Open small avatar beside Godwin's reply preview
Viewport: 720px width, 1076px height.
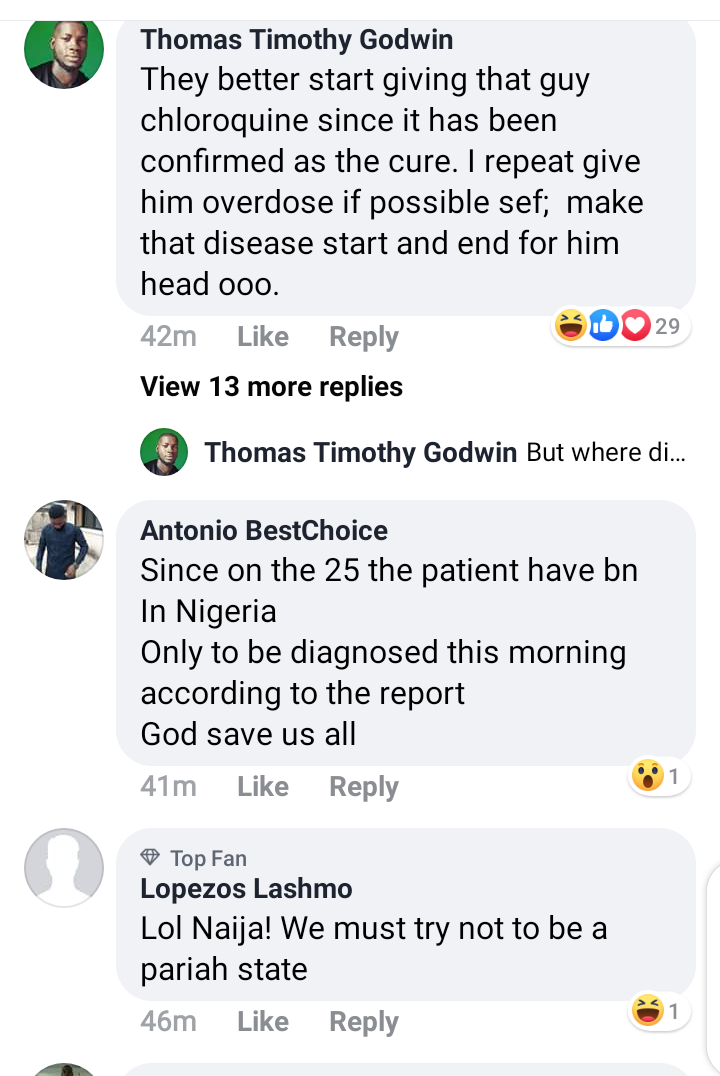coord(164,452)
